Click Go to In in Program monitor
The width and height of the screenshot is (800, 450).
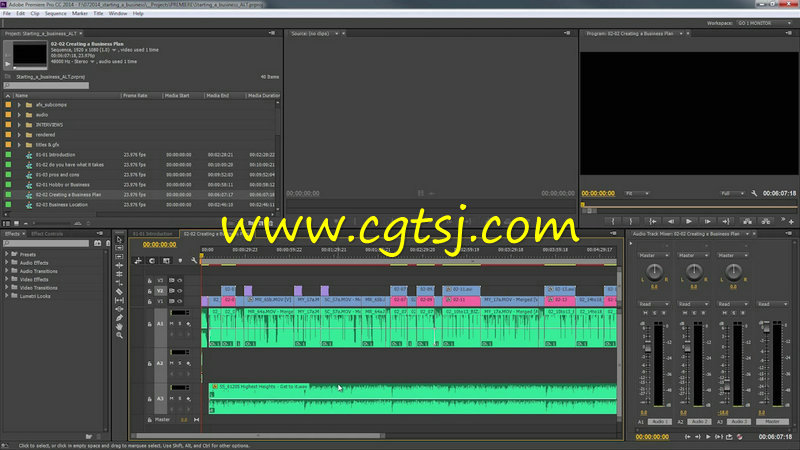pyautogui.click(x=652, y=221)
